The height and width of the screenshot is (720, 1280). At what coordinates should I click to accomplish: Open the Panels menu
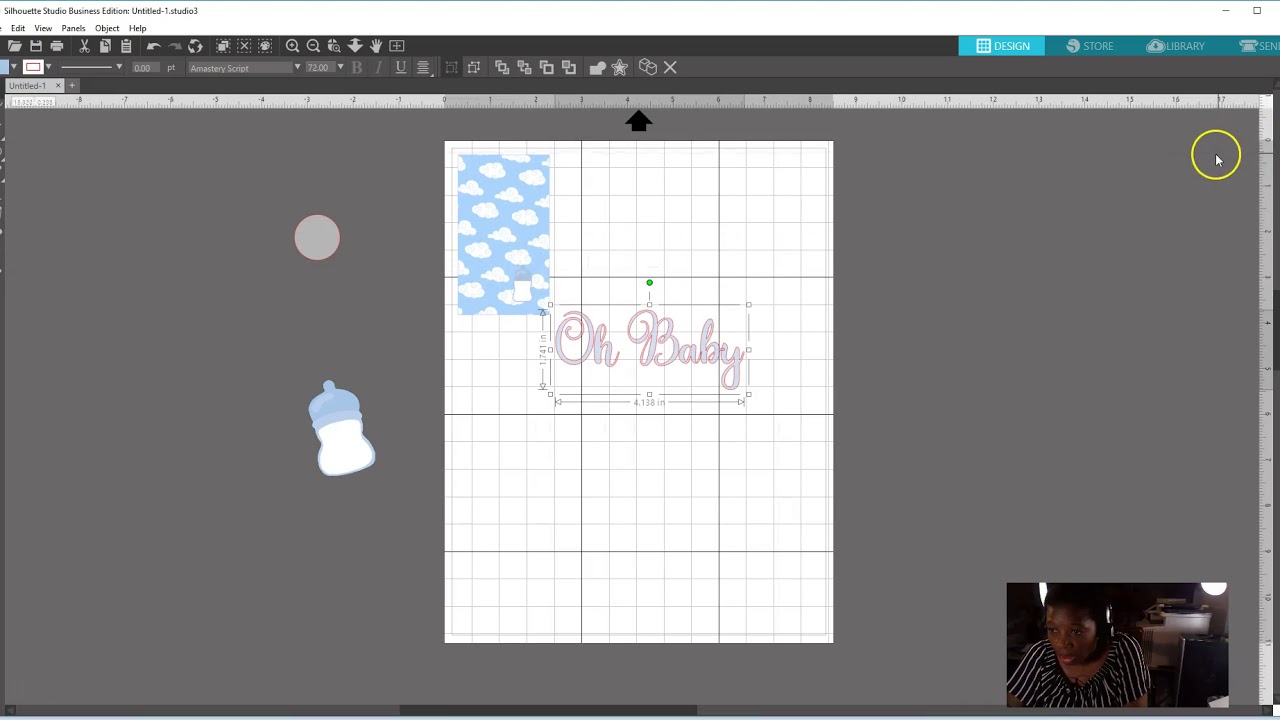[x=73, y=28]
